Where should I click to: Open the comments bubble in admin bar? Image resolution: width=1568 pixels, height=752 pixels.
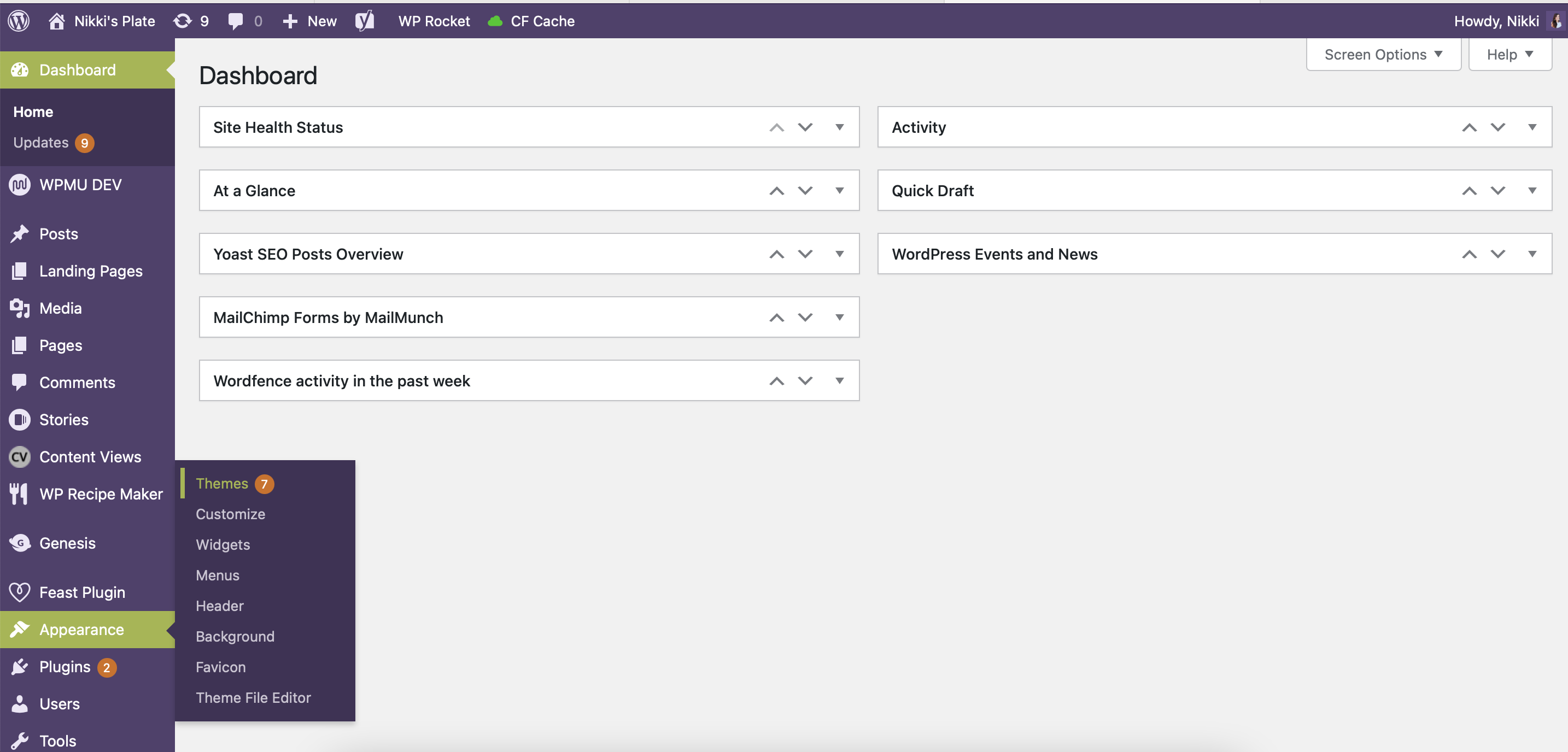click(236, 21)
